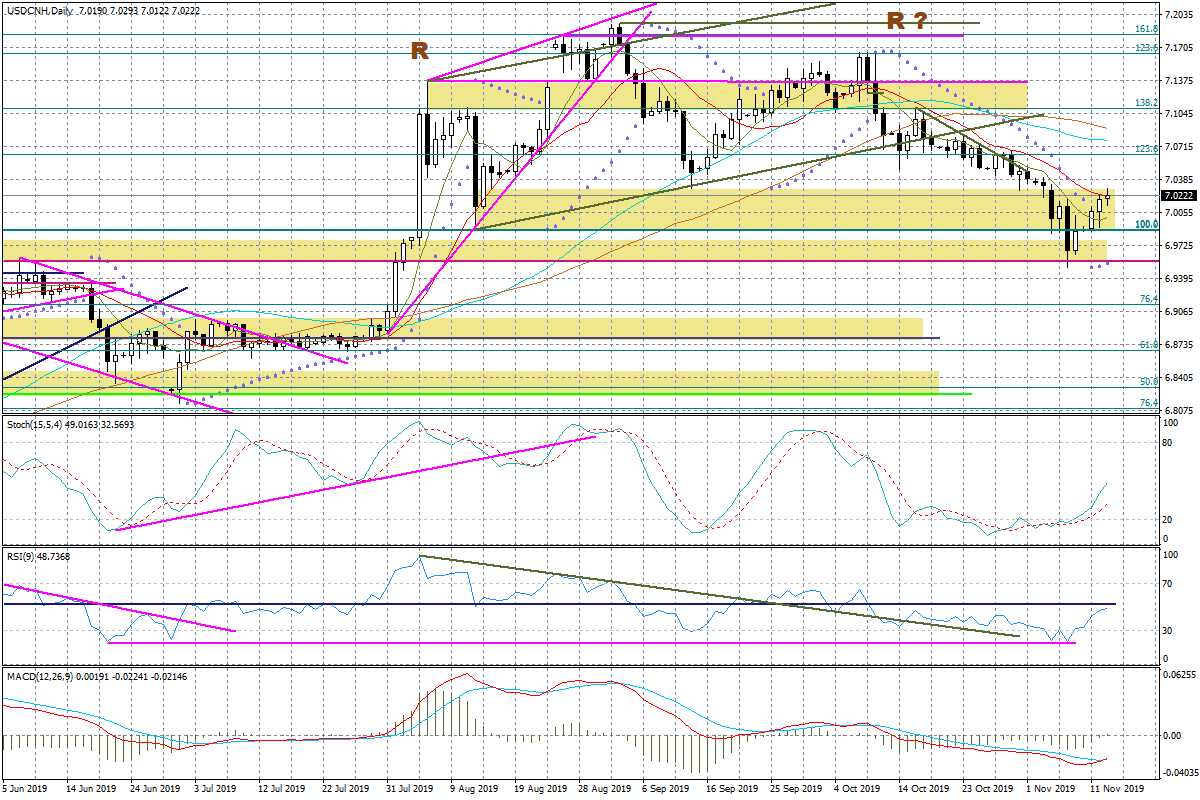Click the 23 Oct 2019 date label
1200x800 pixels.
point(987,790)
